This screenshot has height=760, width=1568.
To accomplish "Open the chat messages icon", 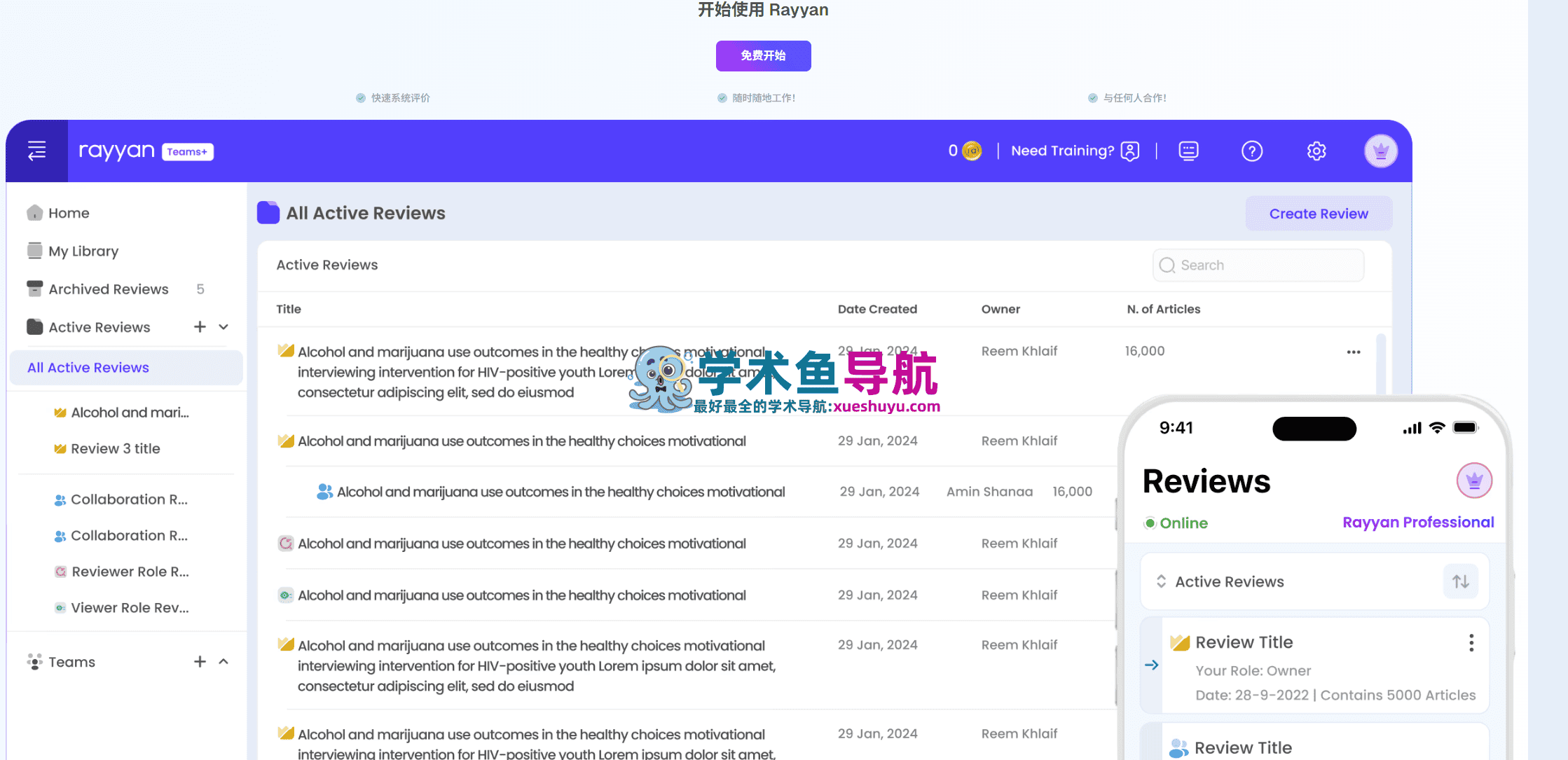I will point(1188,151).
